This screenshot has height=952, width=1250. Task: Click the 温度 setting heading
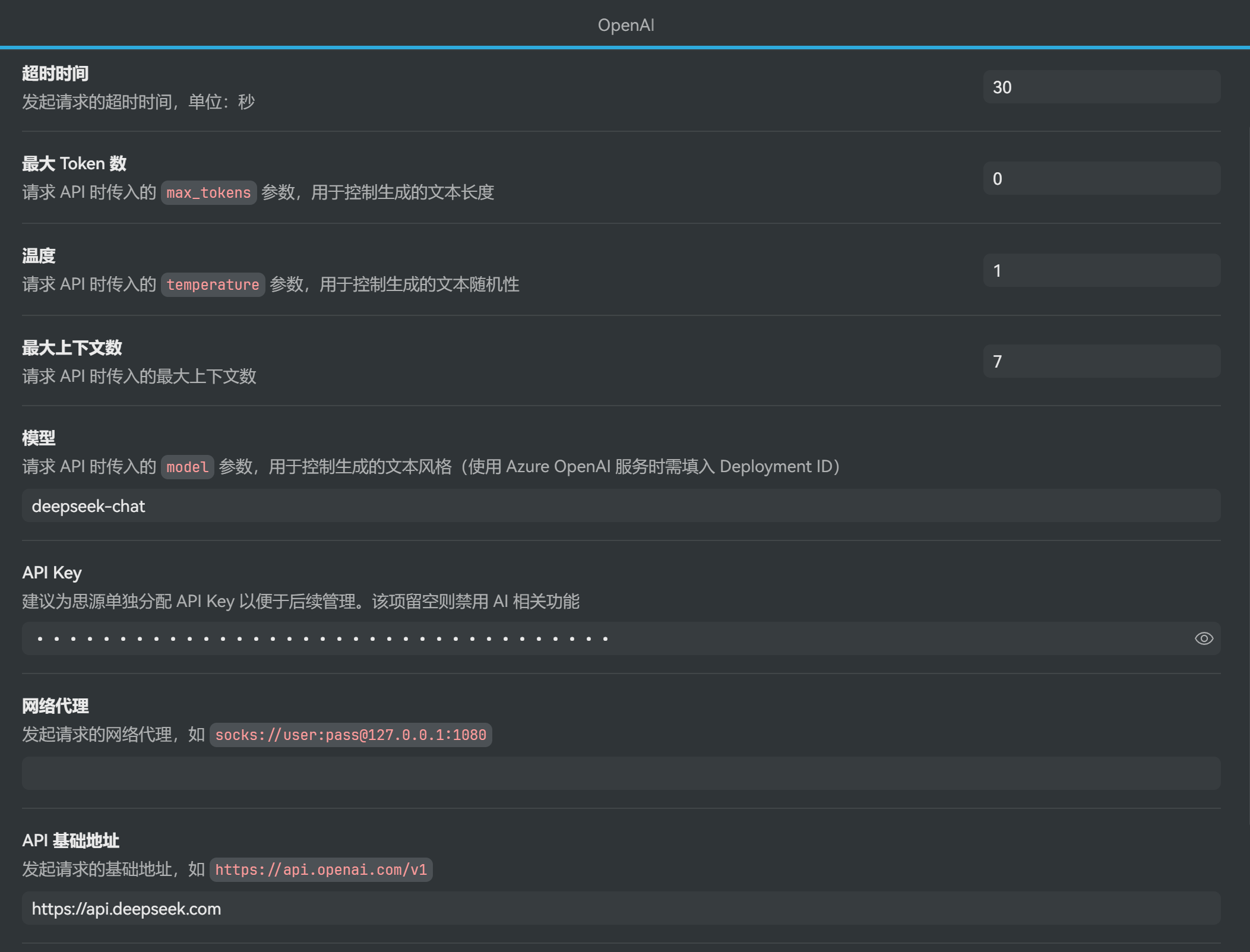click(39, 256)
